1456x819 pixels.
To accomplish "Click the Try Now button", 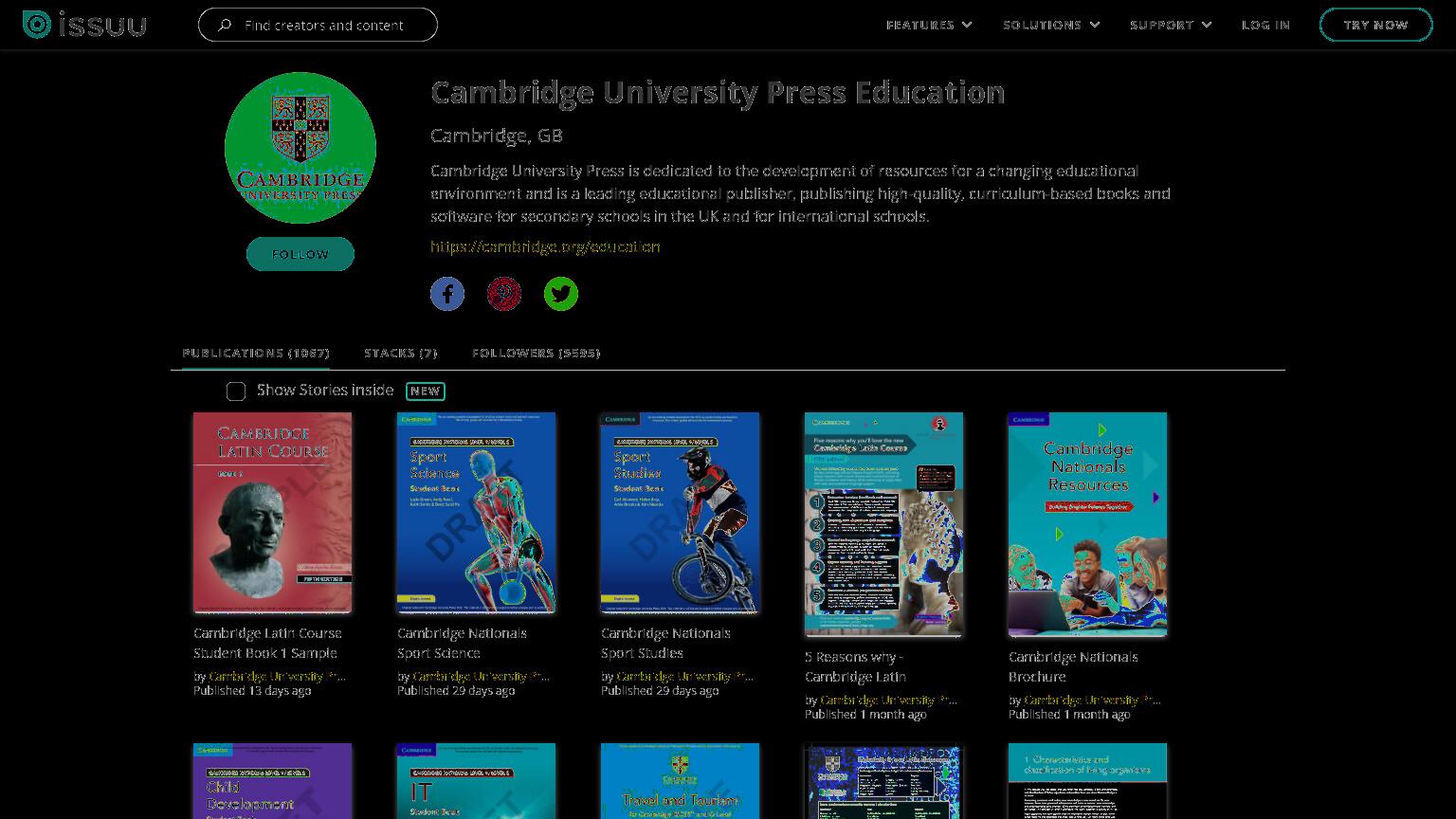I will (x=1375, y=25).
